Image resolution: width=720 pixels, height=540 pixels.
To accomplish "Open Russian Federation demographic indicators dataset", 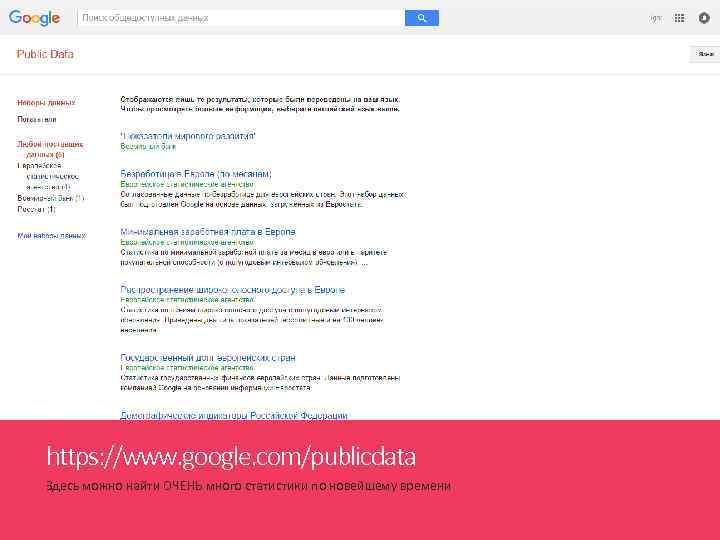I will coord(234,415).
